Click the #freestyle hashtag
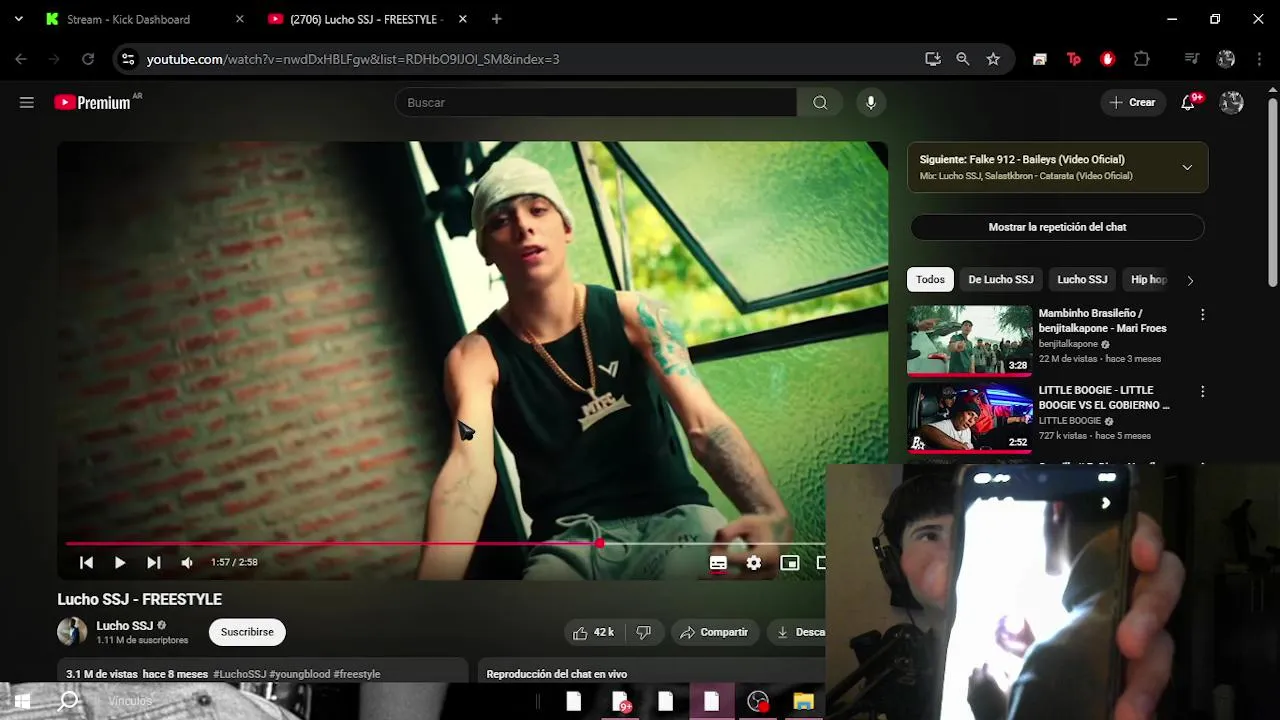This screenshot has width=1280, height=720. click(357, 674)
